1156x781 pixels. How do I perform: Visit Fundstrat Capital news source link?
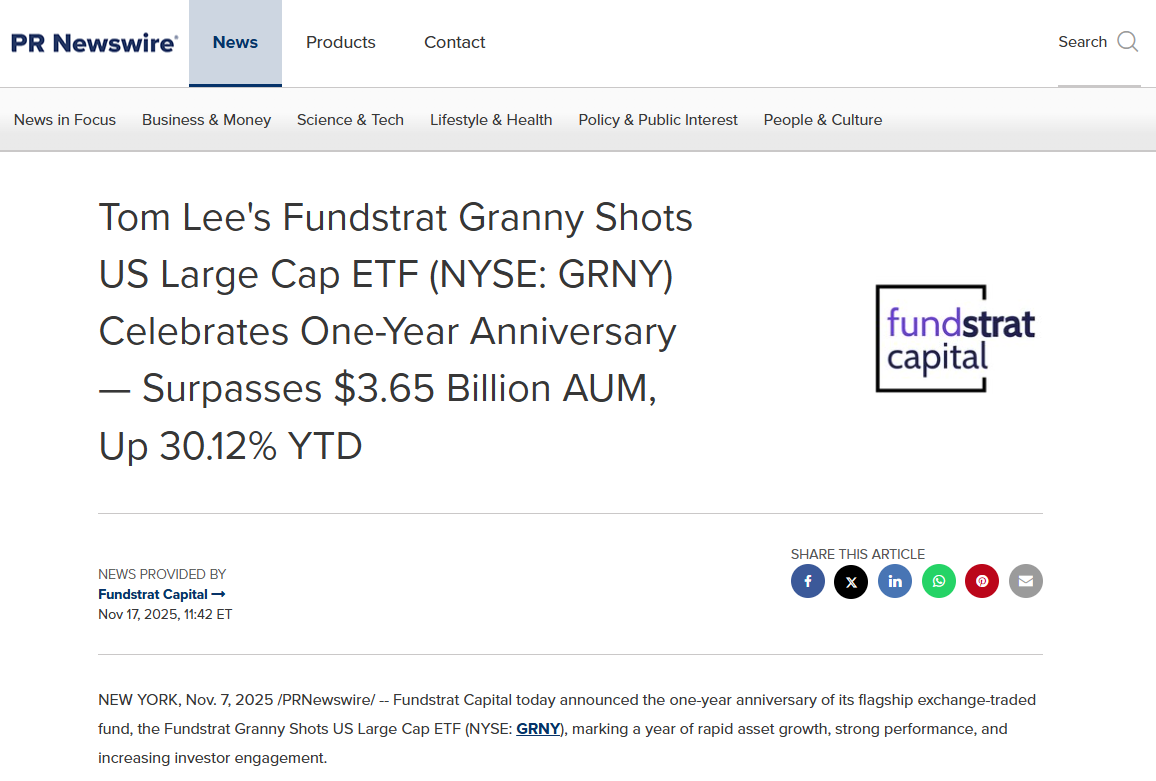pos(161,594)
